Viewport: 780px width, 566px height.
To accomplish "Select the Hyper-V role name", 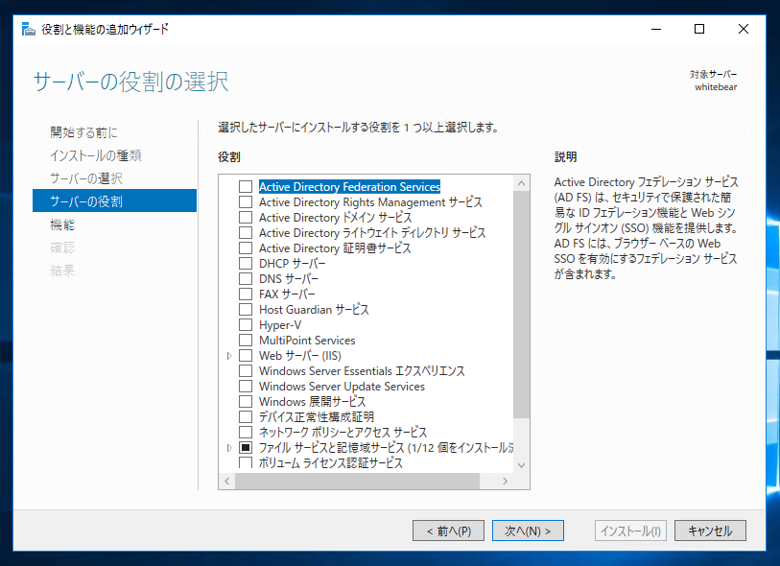I will (280, 325).
